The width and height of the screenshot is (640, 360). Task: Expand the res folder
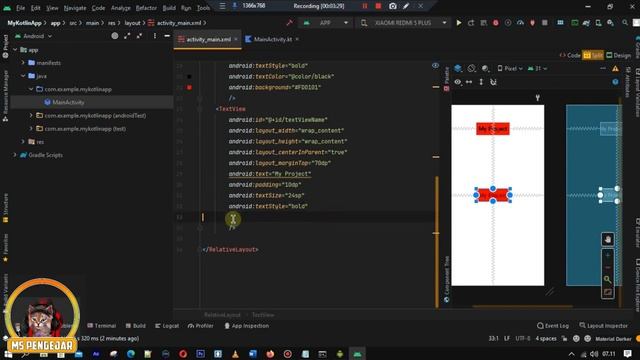click(23, 142)
